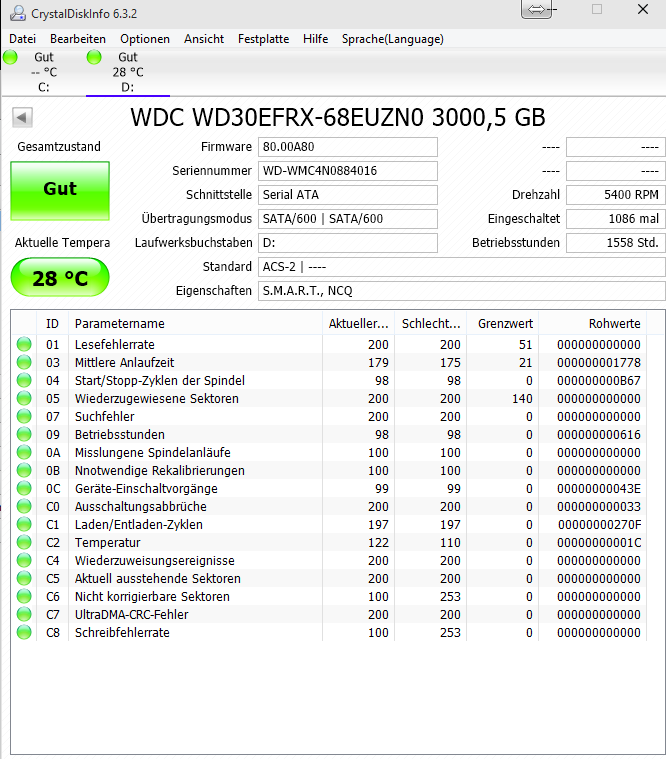Viewport: 666px width, 759px height.
Task: Click raw value 000000000B67
Action: [599, 380]
